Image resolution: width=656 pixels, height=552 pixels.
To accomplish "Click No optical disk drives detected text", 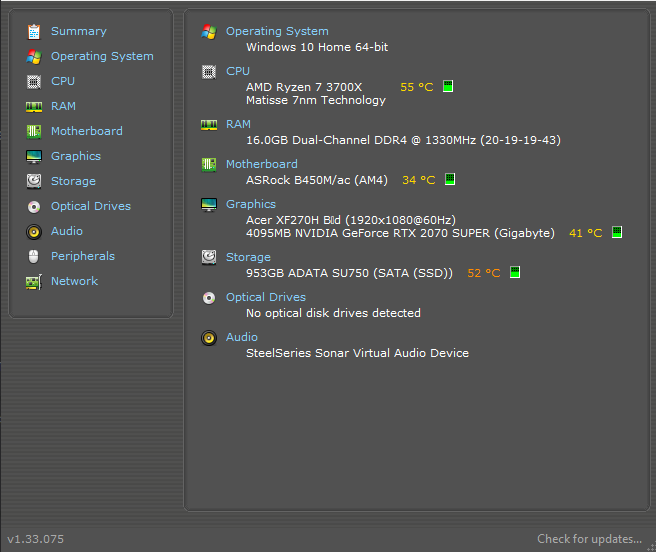I will tap(333, 313).
